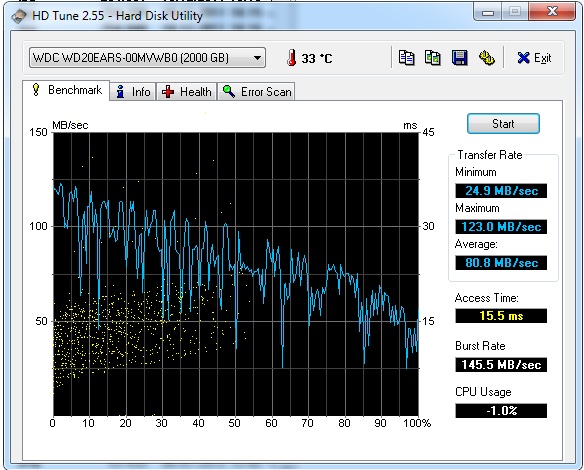Click the MB/sec axis label

tap(70, 125)
